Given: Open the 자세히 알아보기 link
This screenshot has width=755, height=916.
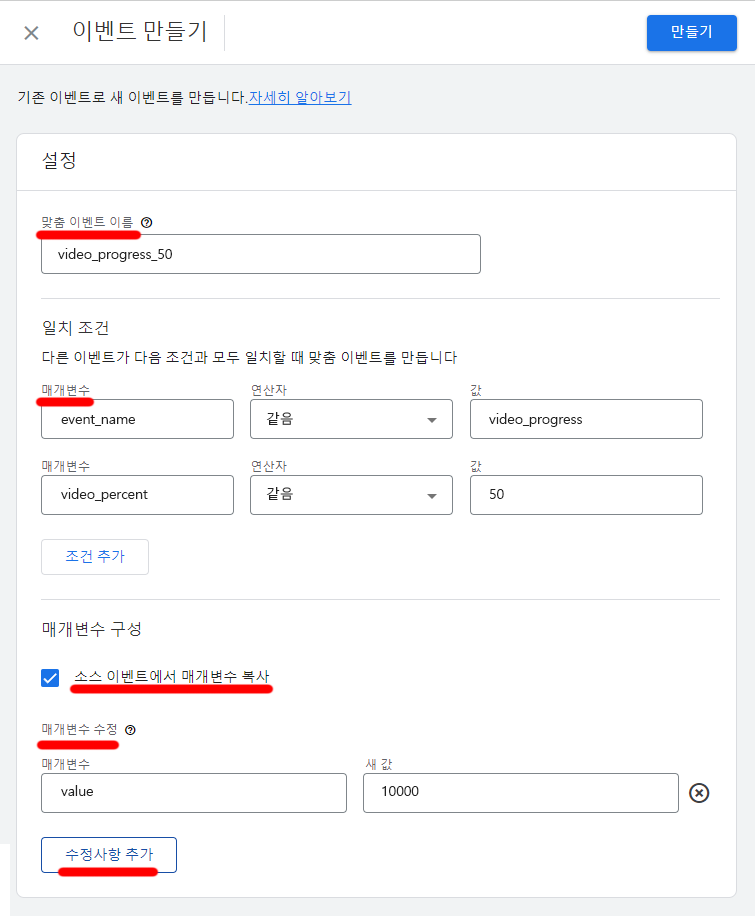Looking at the screenshot, I should coord(299,99).
